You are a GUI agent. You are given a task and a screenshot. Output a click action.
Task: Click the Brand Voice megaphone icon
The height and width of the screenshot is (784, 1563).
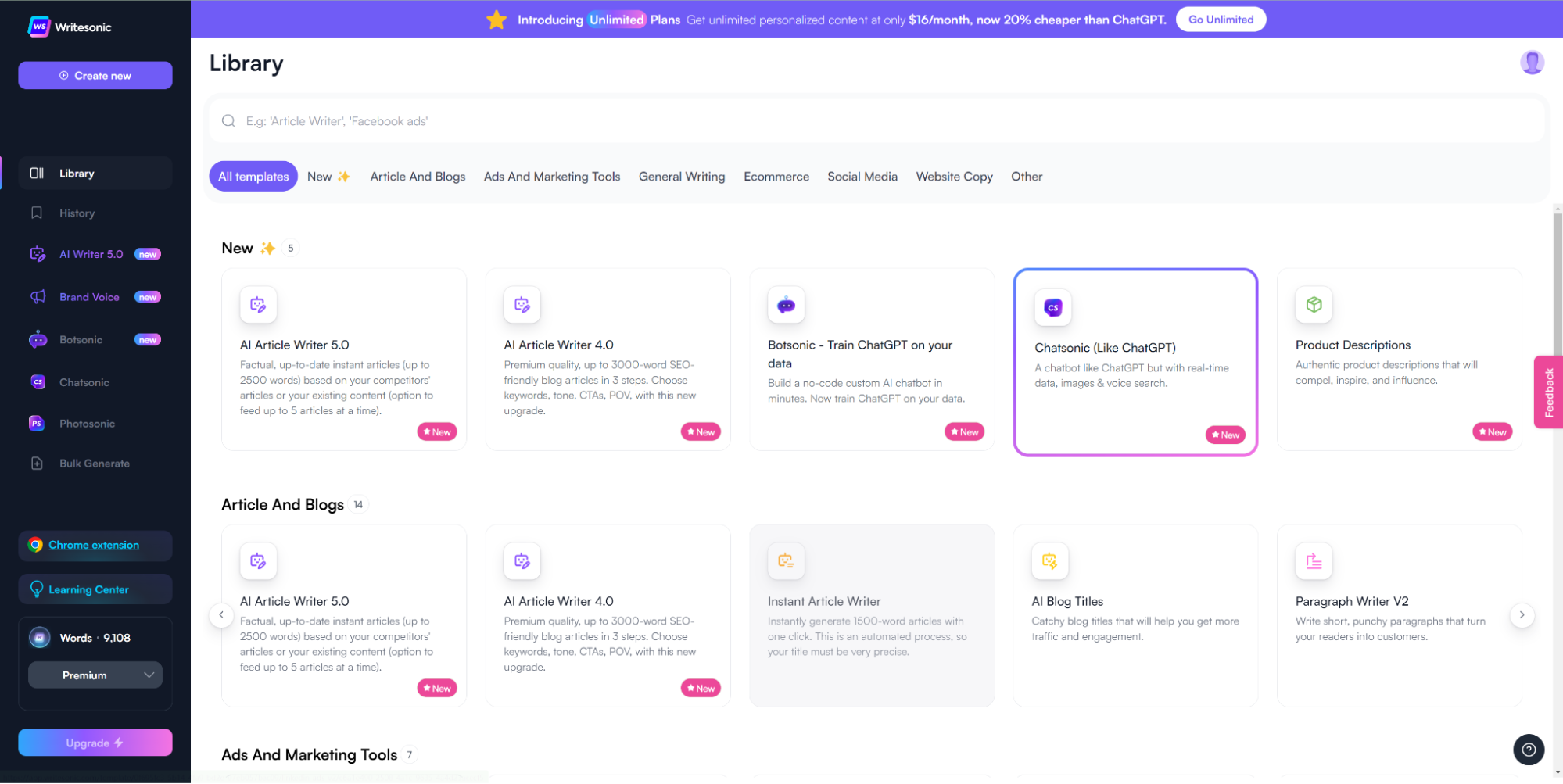(38, 297)
